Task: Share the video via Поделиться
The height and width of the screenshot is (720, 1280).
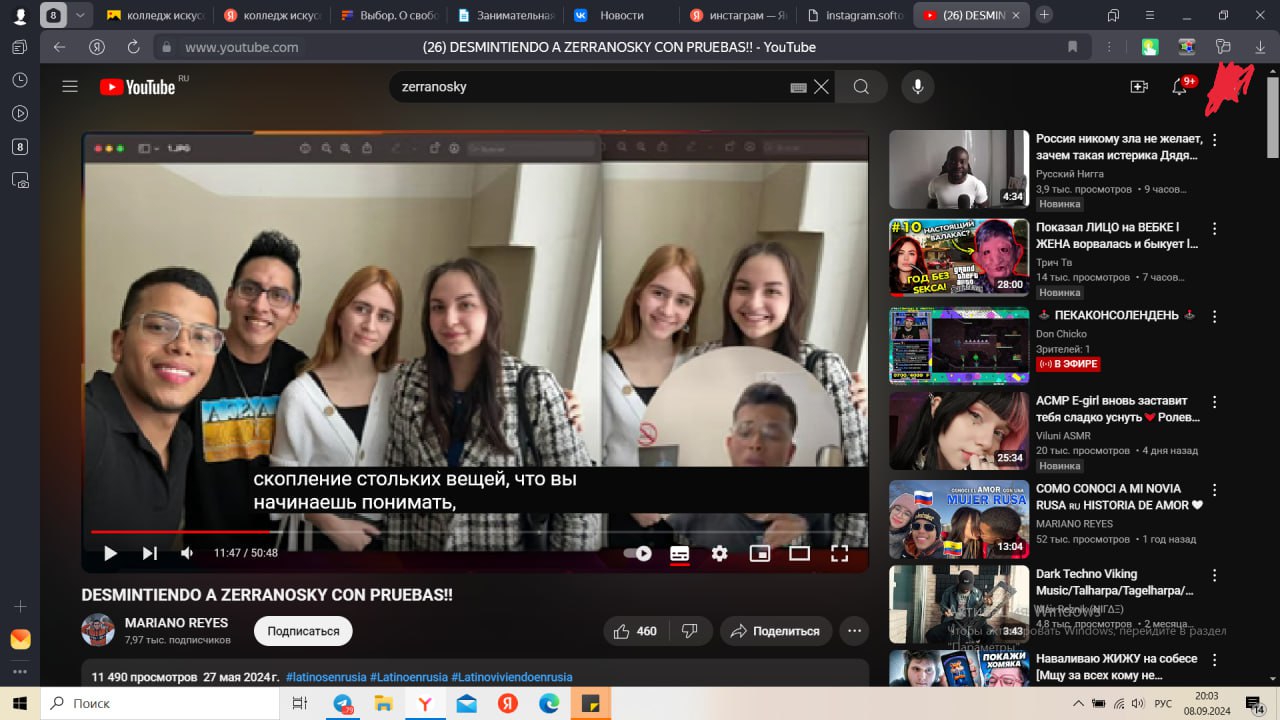Action: point(775,631)
